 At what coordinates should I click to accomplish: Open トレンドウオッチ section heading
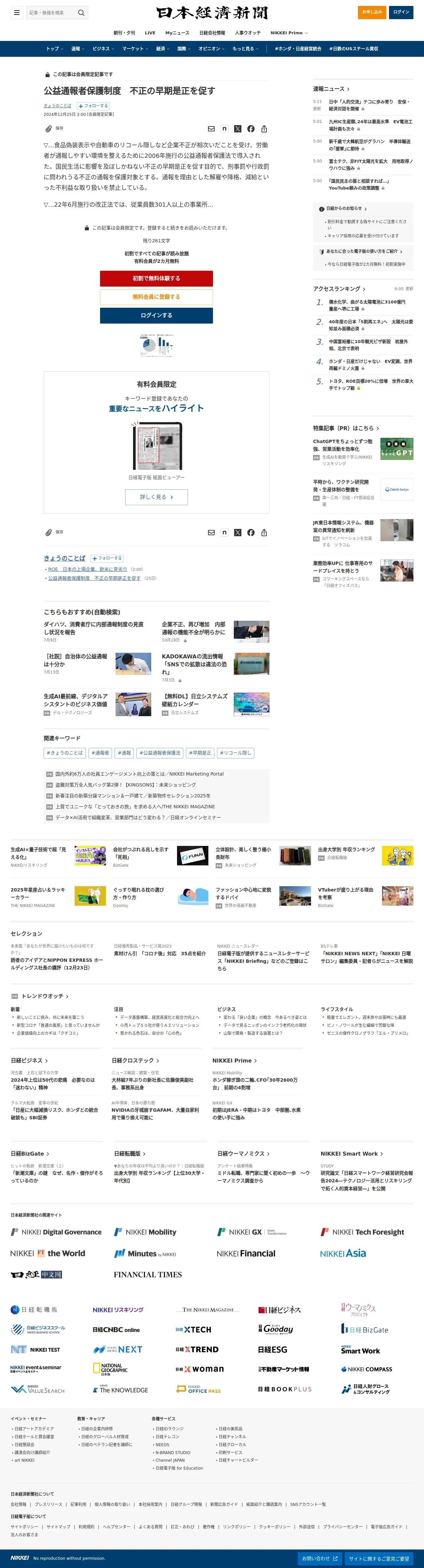(x=45, y=996)
